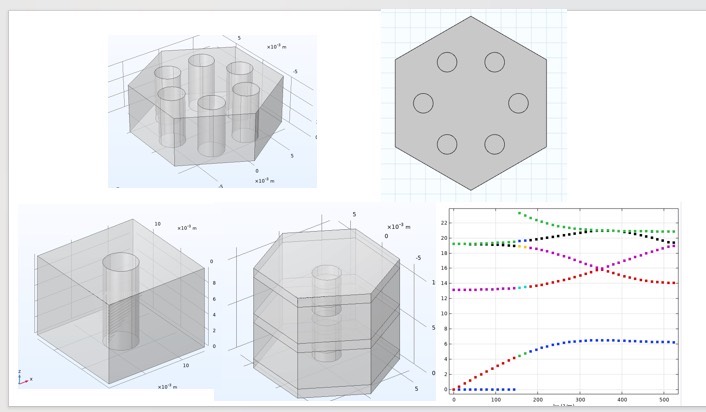Select the cube with single cylinder image
This screenshot has height=412, width=706.
[x=116, y=297]
